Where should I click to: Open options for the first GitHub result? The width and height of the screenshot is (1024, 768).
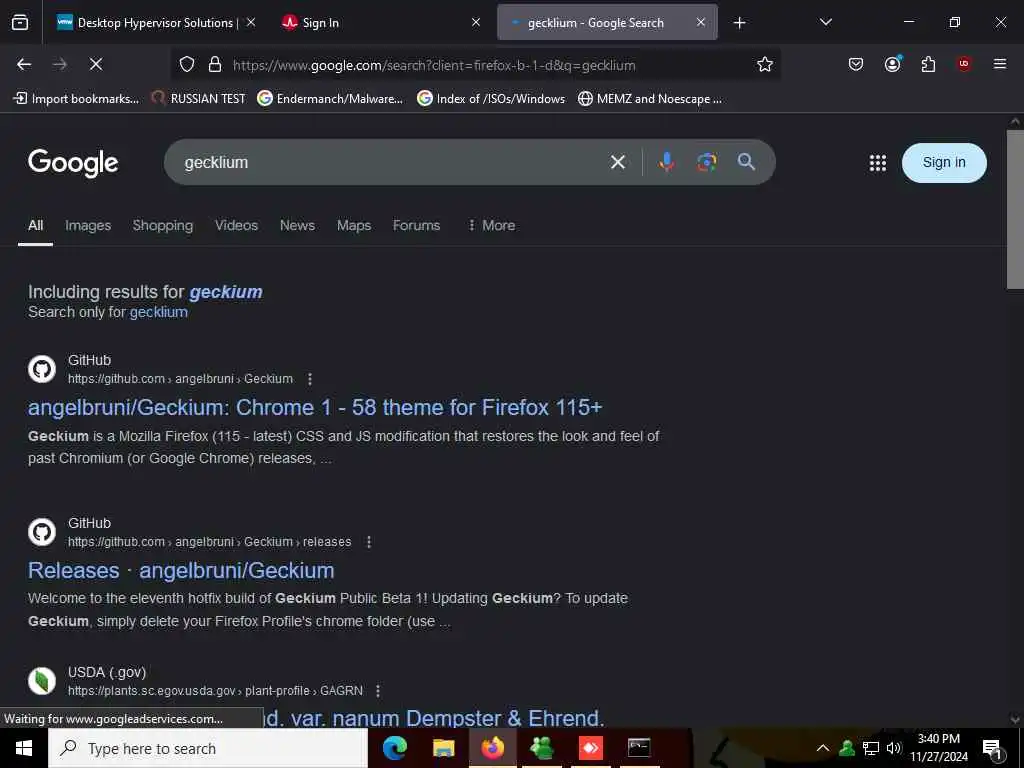(x=310, y=379)
